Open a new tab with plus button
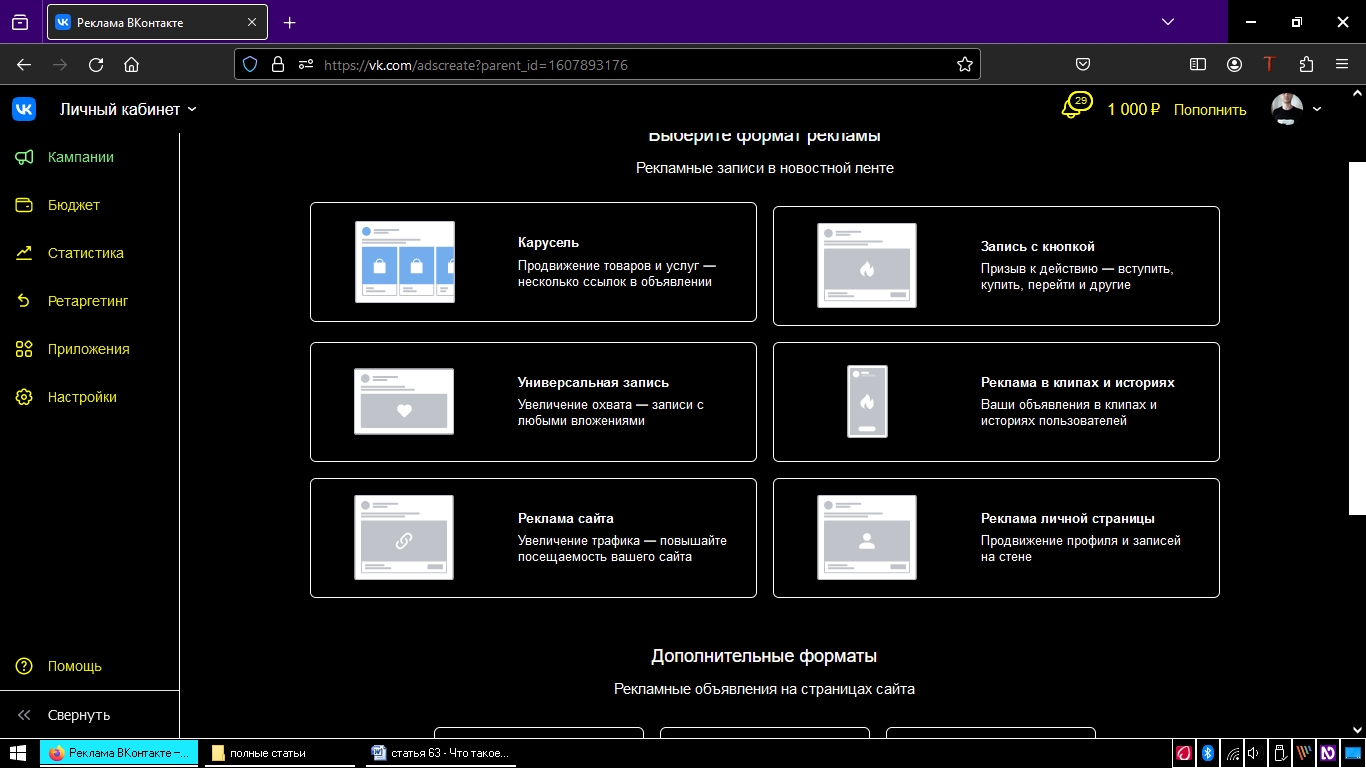Viewport: 1366px width, 768px height. tap(290, 22)
